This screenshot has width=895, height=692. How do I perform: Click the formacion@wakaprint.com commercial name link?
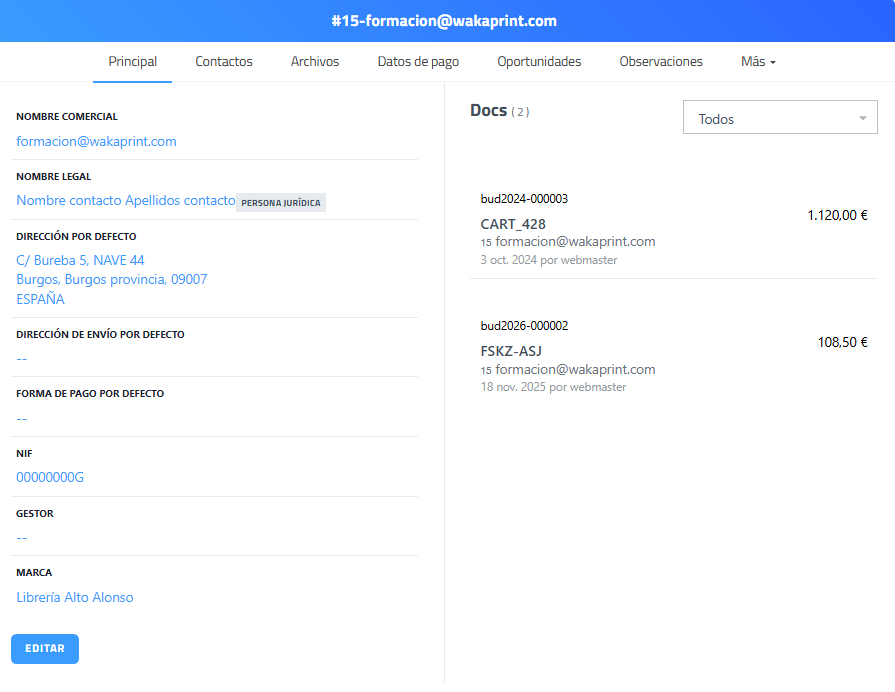[x=96, y=141]
